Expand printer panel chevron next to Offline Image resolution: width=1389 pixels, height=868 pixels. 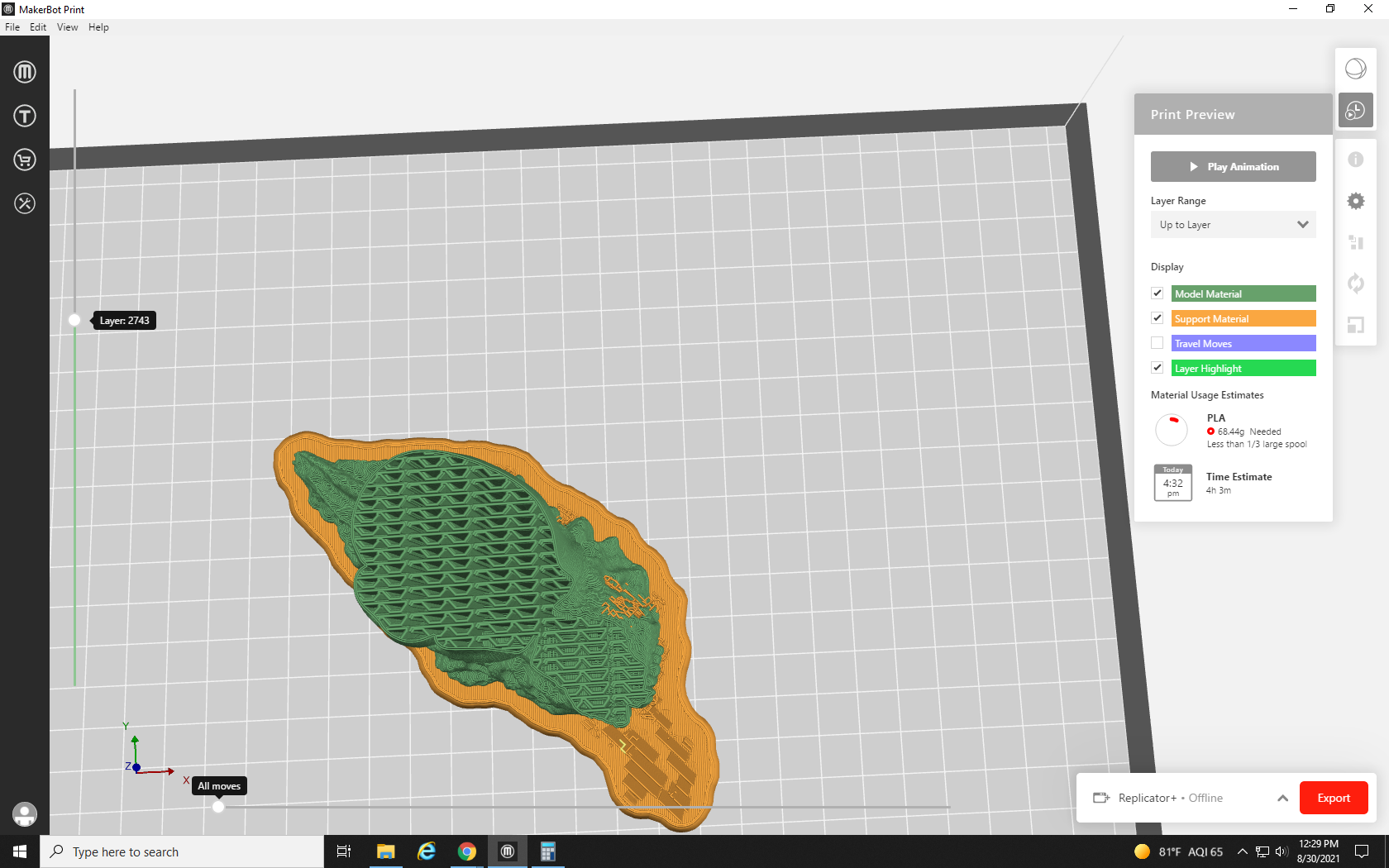(x=1282, y=798)
